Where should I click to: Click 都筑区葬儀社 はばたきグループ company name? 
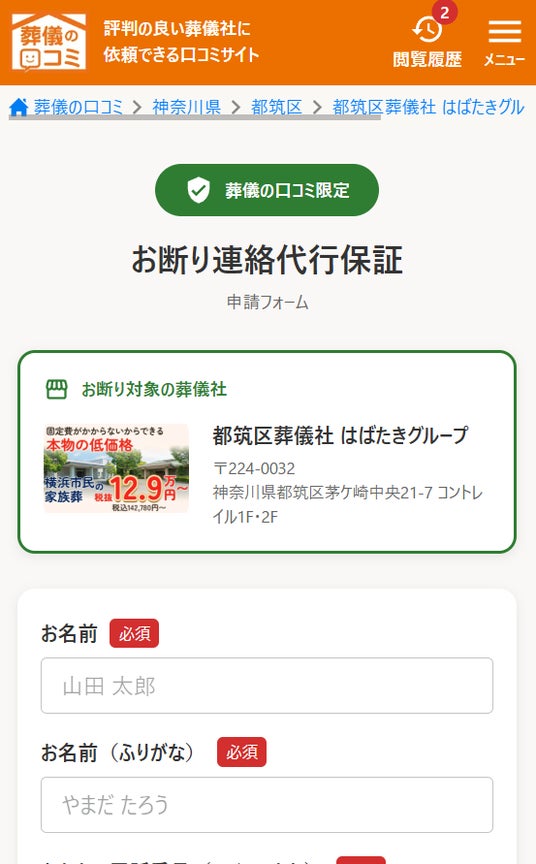tap(340, 435)
